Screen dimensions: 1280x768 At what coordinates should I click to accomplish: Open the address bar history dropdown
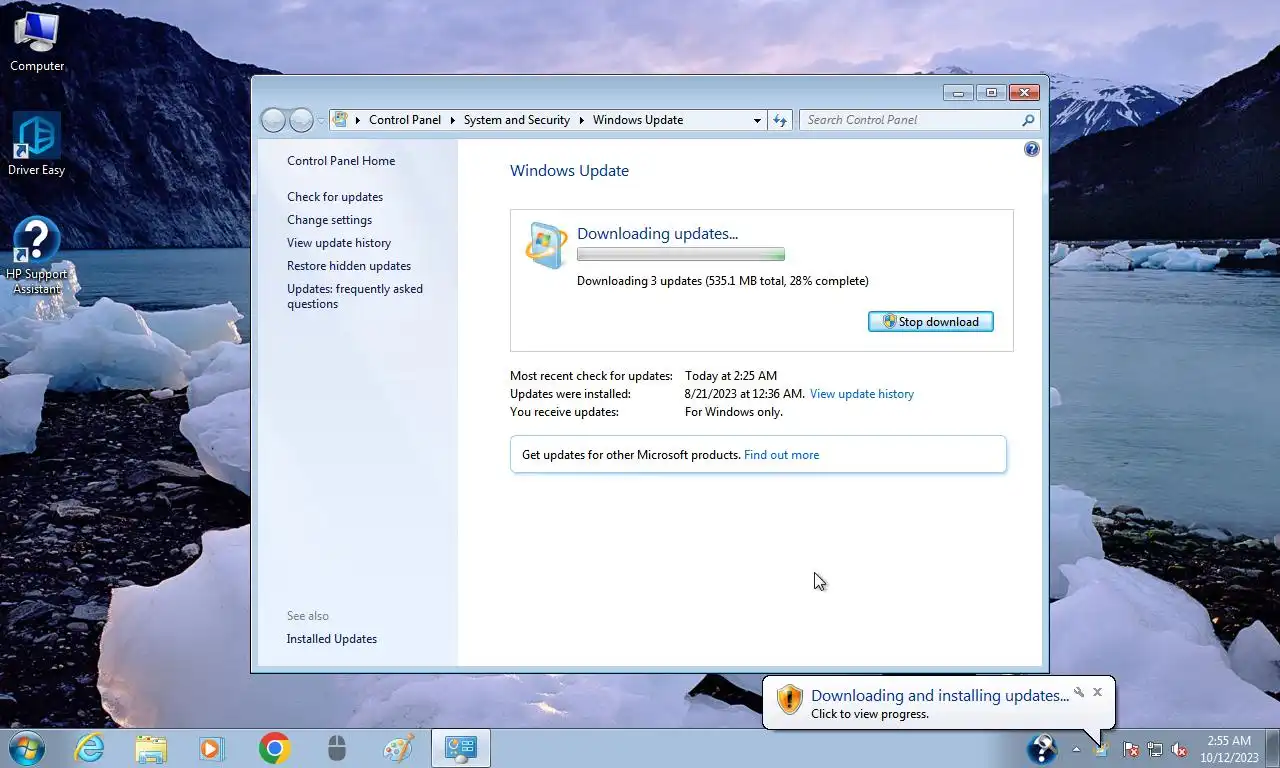(x=757, y=120)
